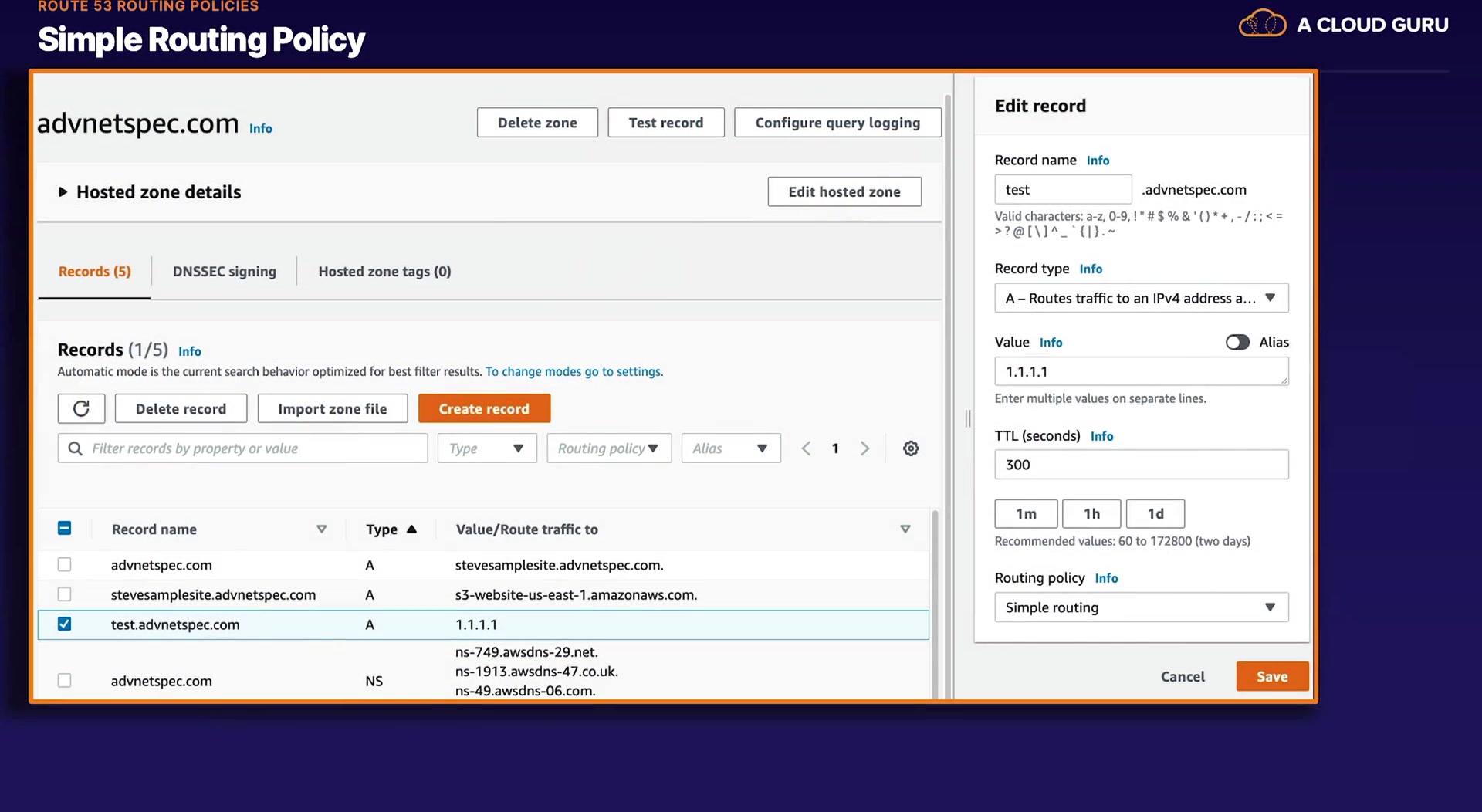Click the search magnifier icon in filter box

coord(75,448)
